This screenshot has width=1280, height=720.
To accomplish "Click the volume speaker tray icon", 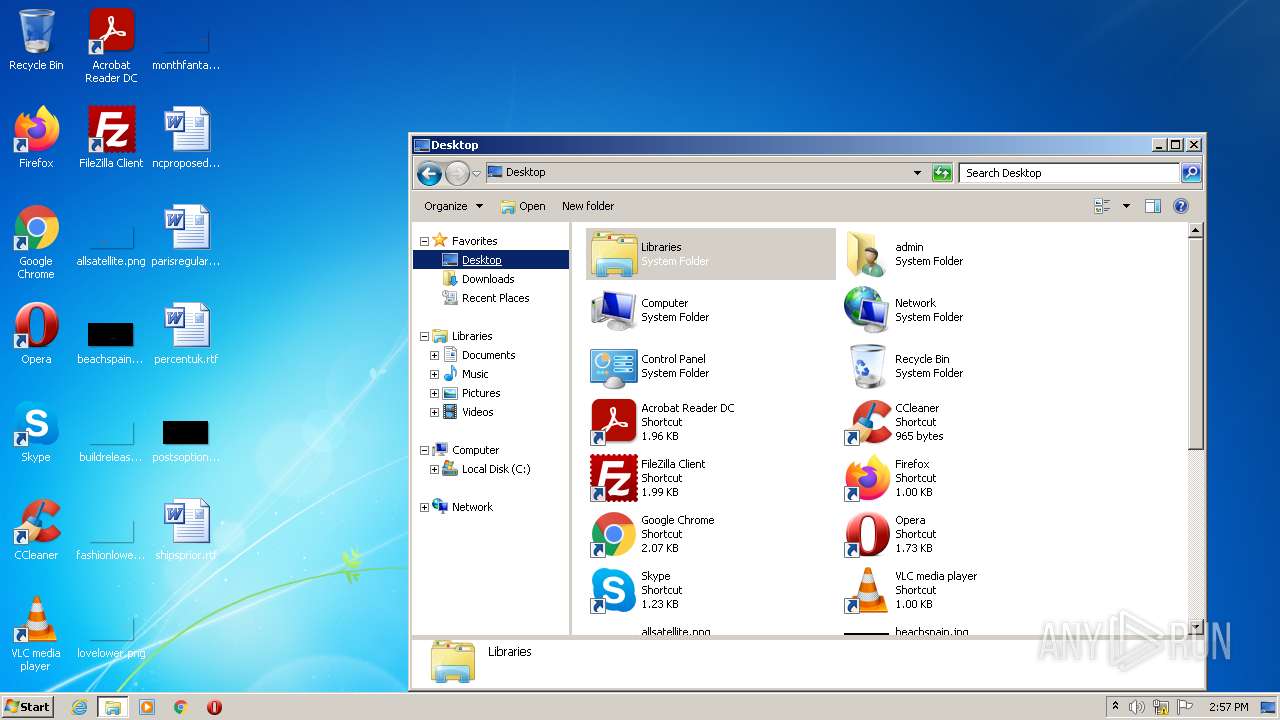I will tap(1137, 707).
